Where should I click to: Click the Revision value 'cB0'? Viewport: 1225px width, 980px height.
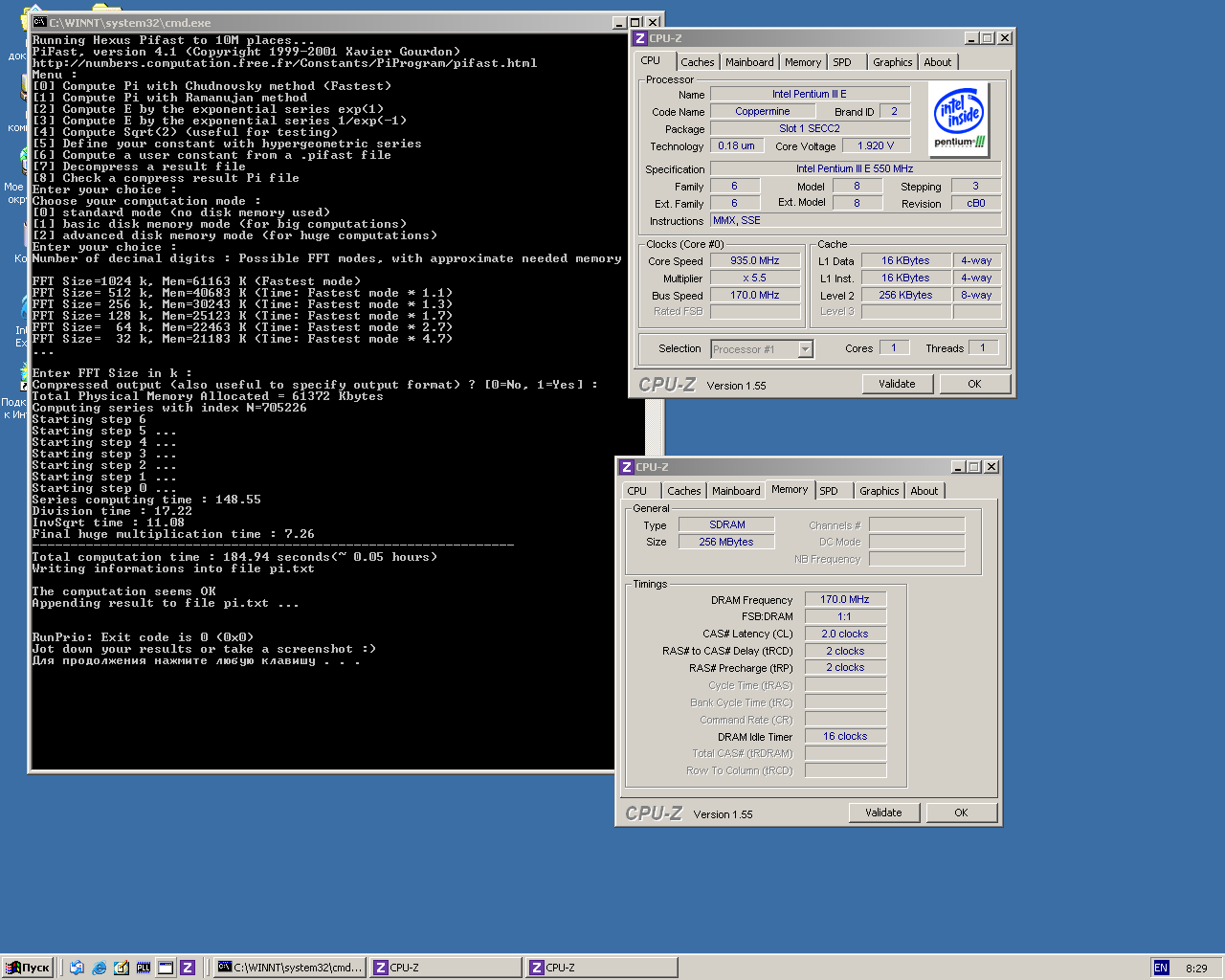pyautogui.click(x=976, y=203)
